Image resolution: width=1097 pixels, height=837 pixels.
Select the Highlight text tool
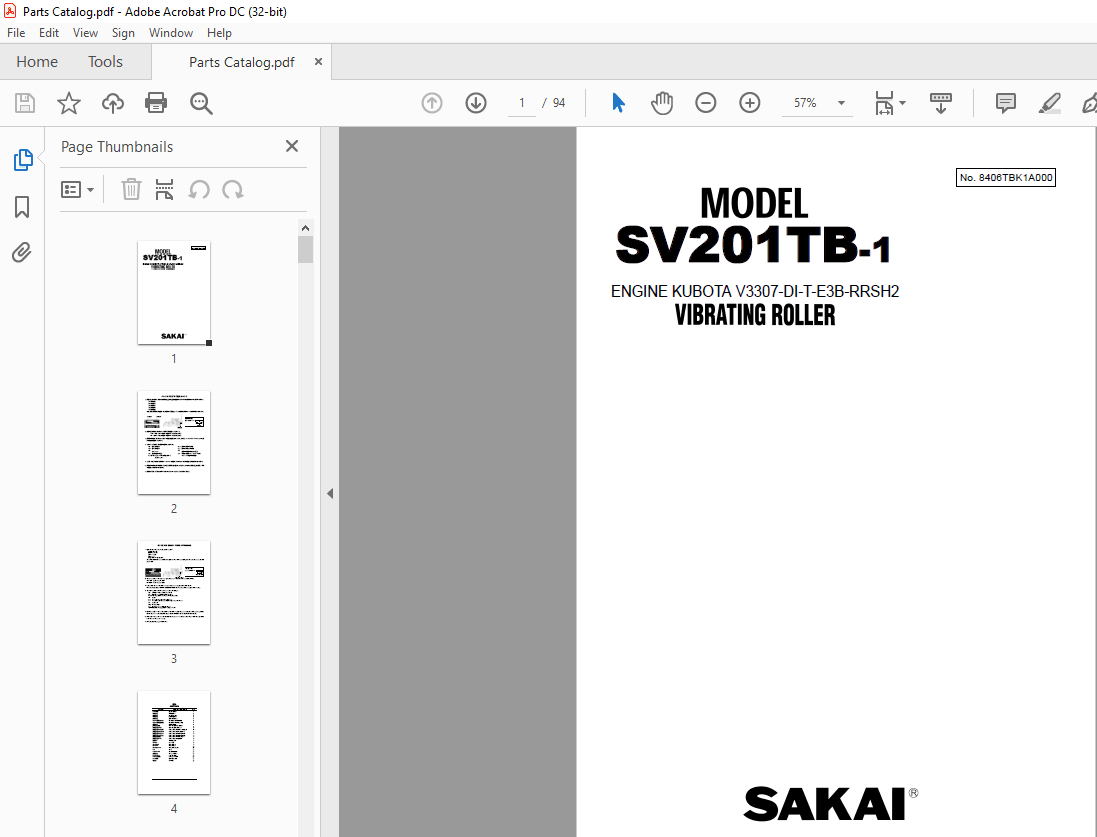coord(1049,103)
